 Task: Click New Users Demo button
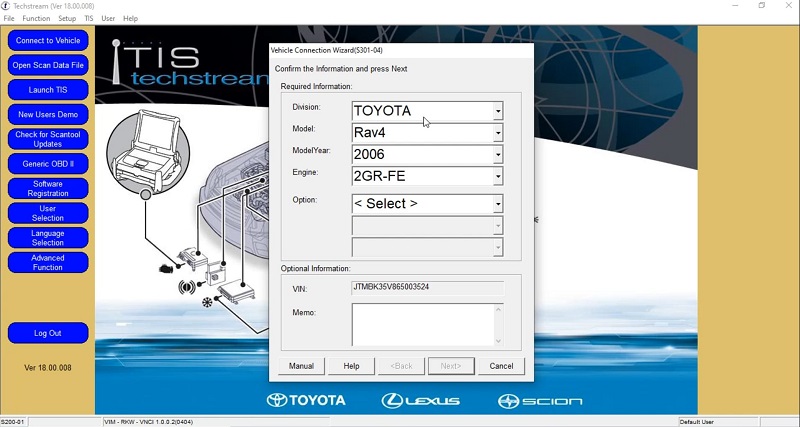48,114
